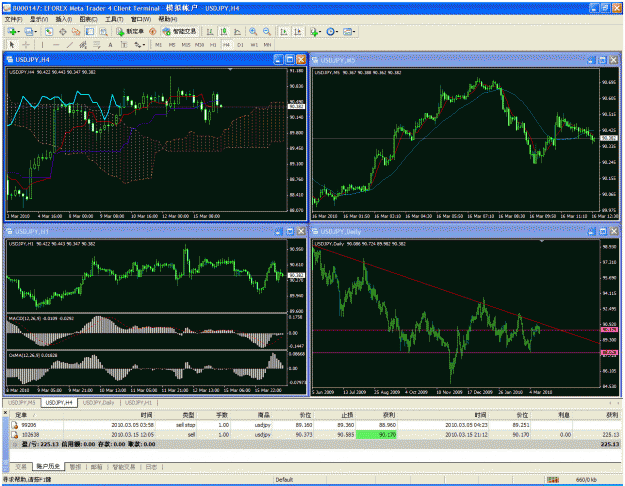Expand the templates dropdown arrow

coord(354,31)
